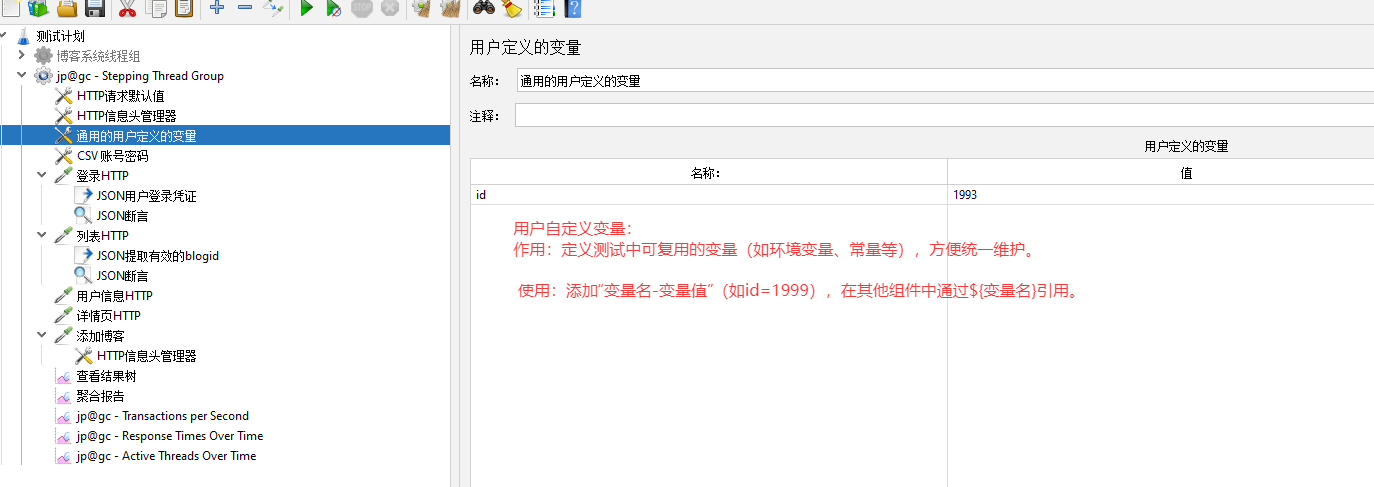Select JSON提取有效的blogid extractor
This screenshot has width=1374, height=487.
(x=157, y=256)
